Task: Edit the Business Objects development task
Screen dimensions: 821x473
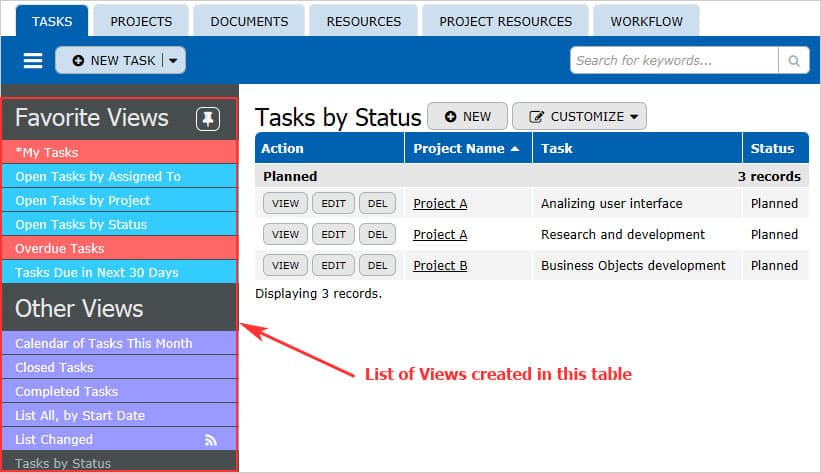Action: click(x=333, y=265)
